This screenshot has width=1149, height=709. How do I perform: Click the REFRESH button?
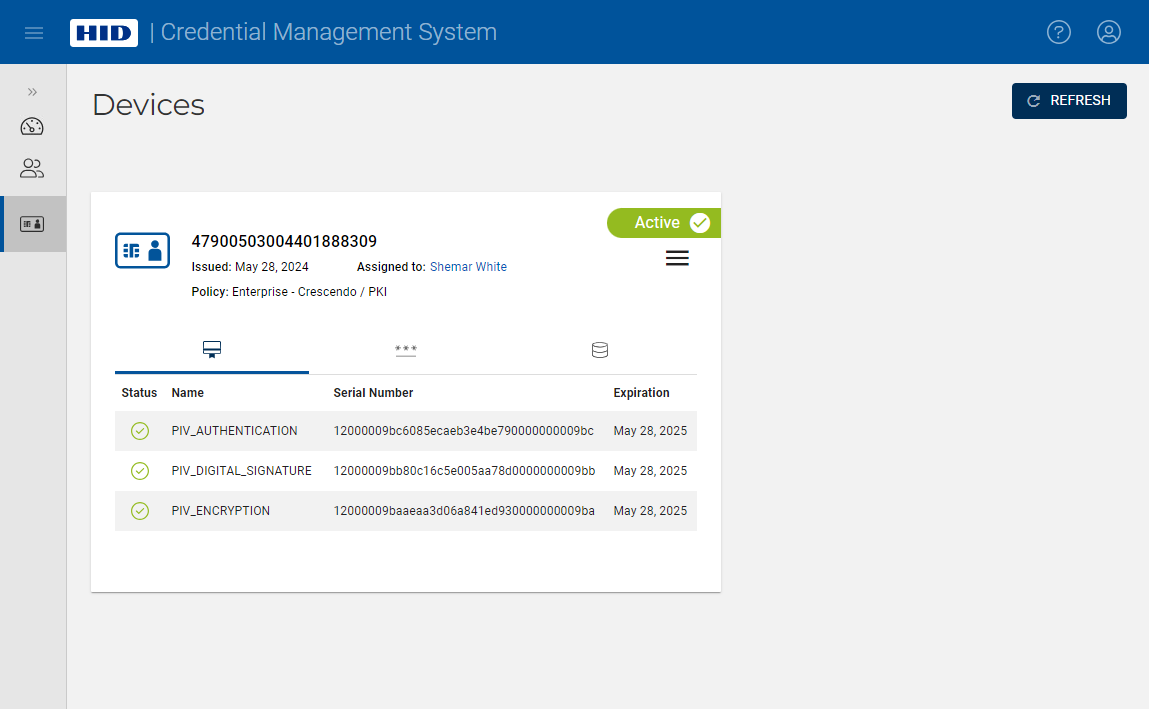[x=1069, y=100]
